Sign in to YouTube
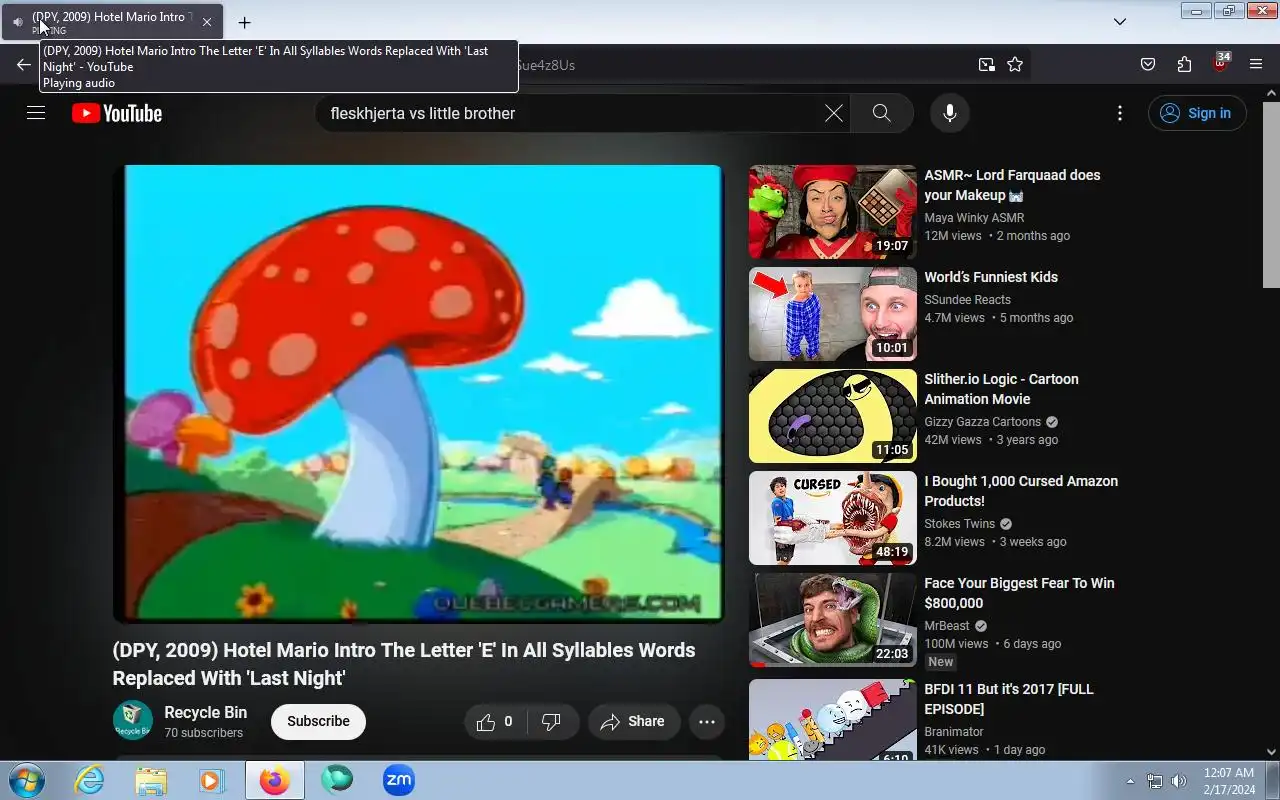1280x800 pixels. 1197,113
